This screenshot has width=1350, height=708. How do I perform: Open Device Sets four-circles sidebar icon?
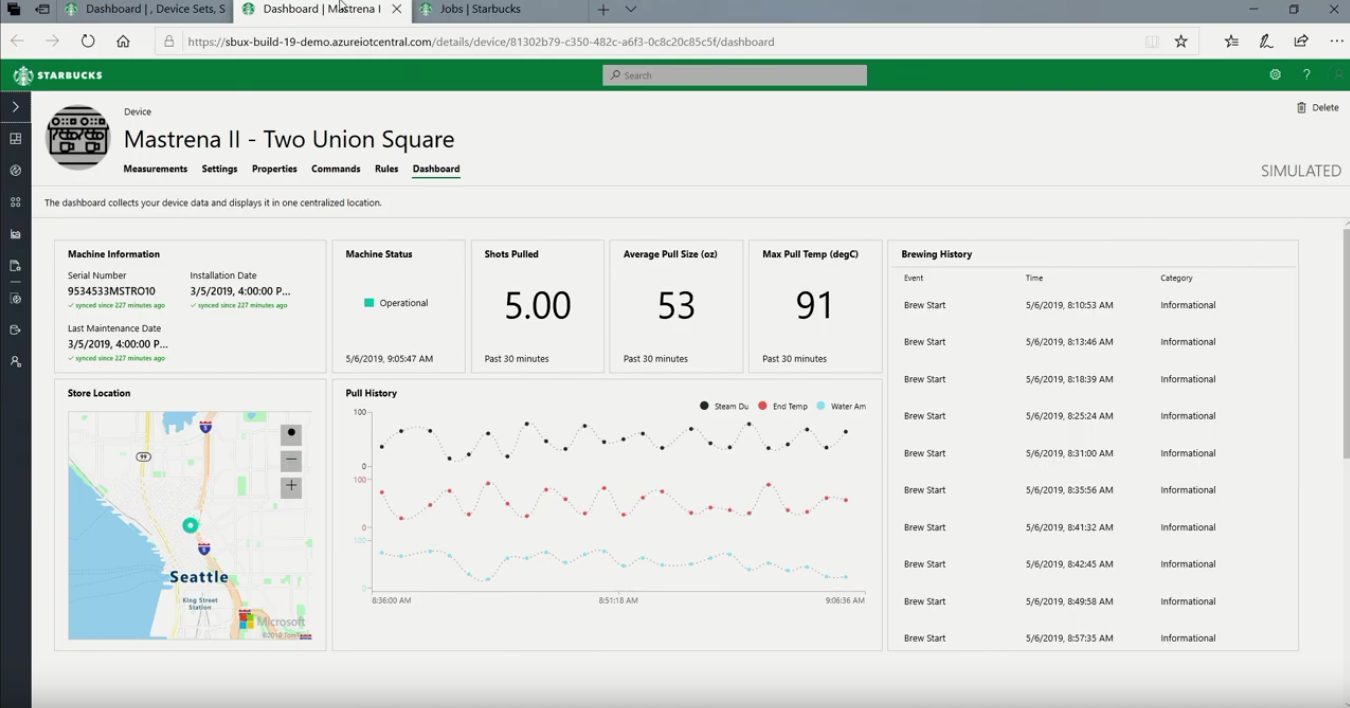tap(15, 202)
